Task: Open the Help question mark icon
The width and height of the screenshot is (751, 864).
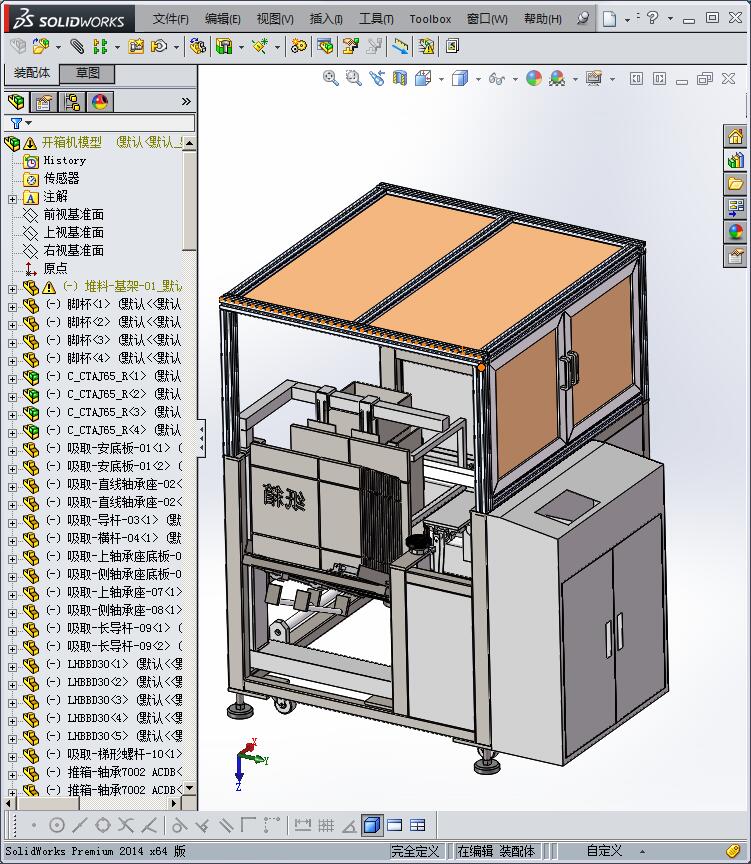Action: click(x=652, y=18)
